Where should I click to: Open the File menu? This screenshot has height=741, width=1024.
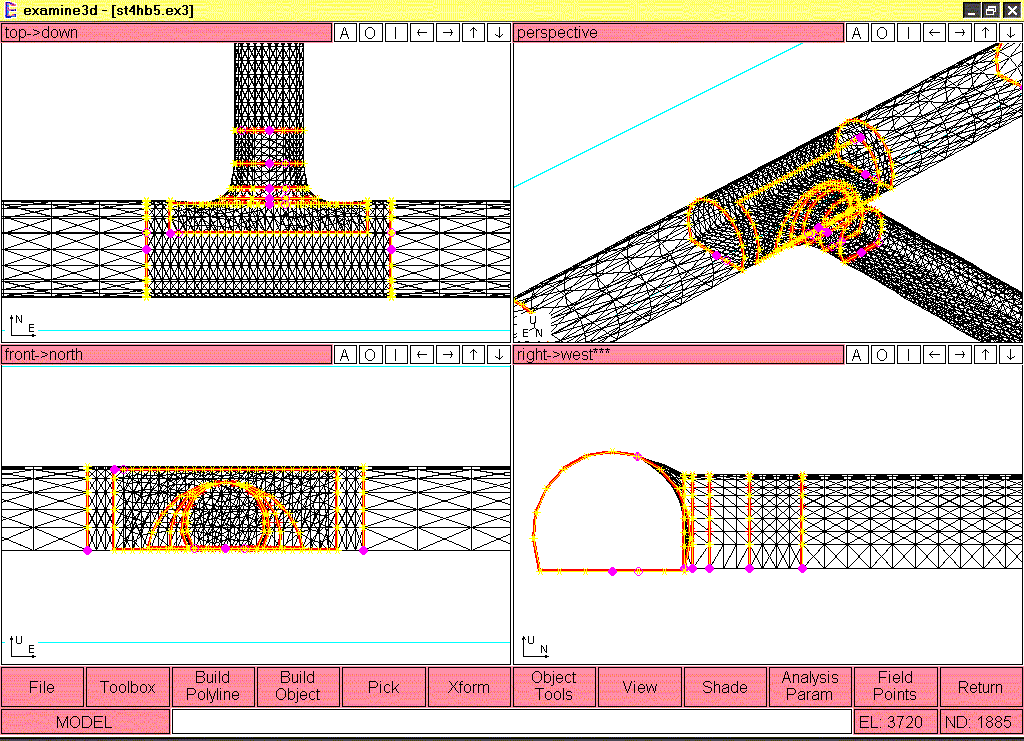coord(42,687)
